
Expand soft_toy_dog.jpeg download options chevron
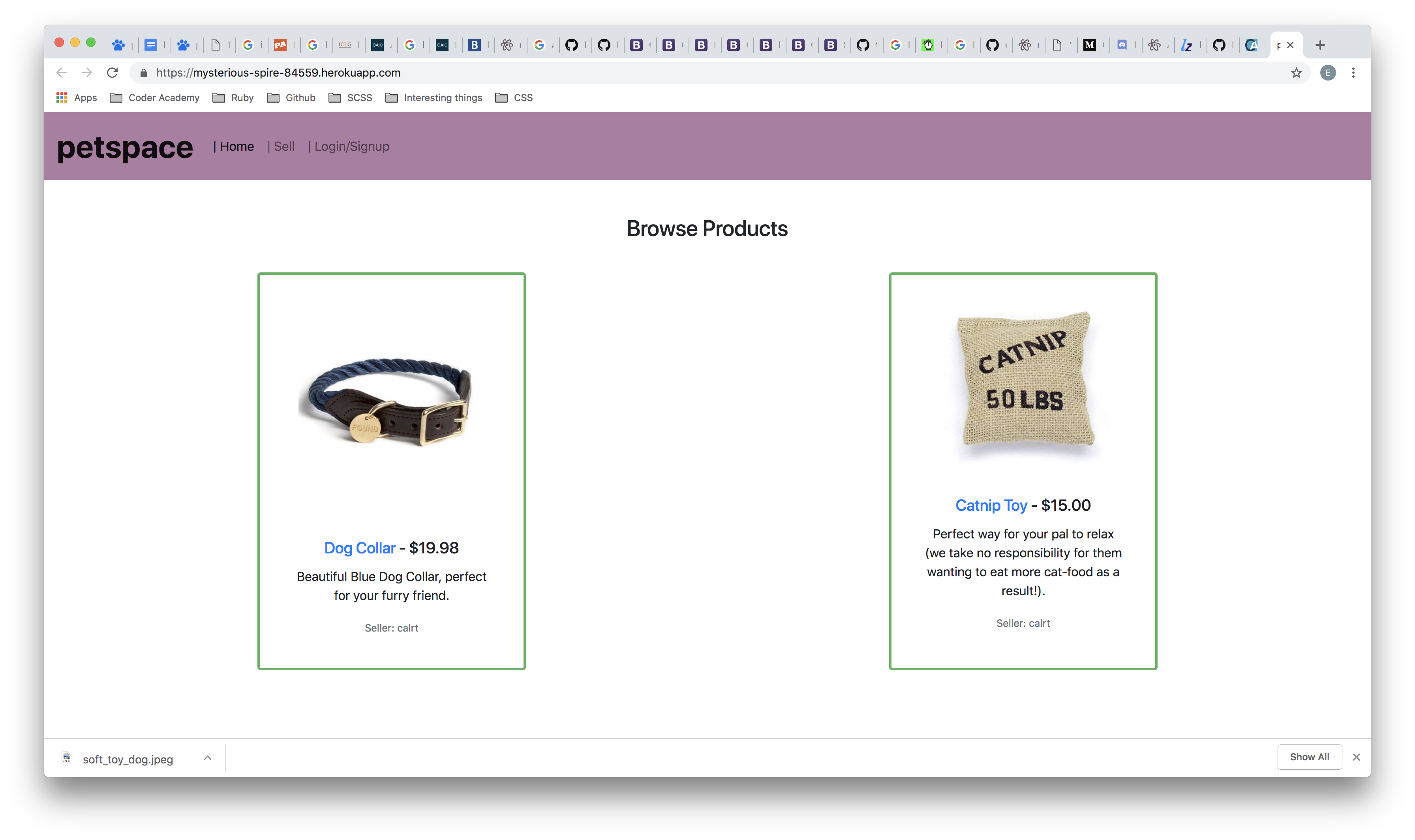[207, 758]
